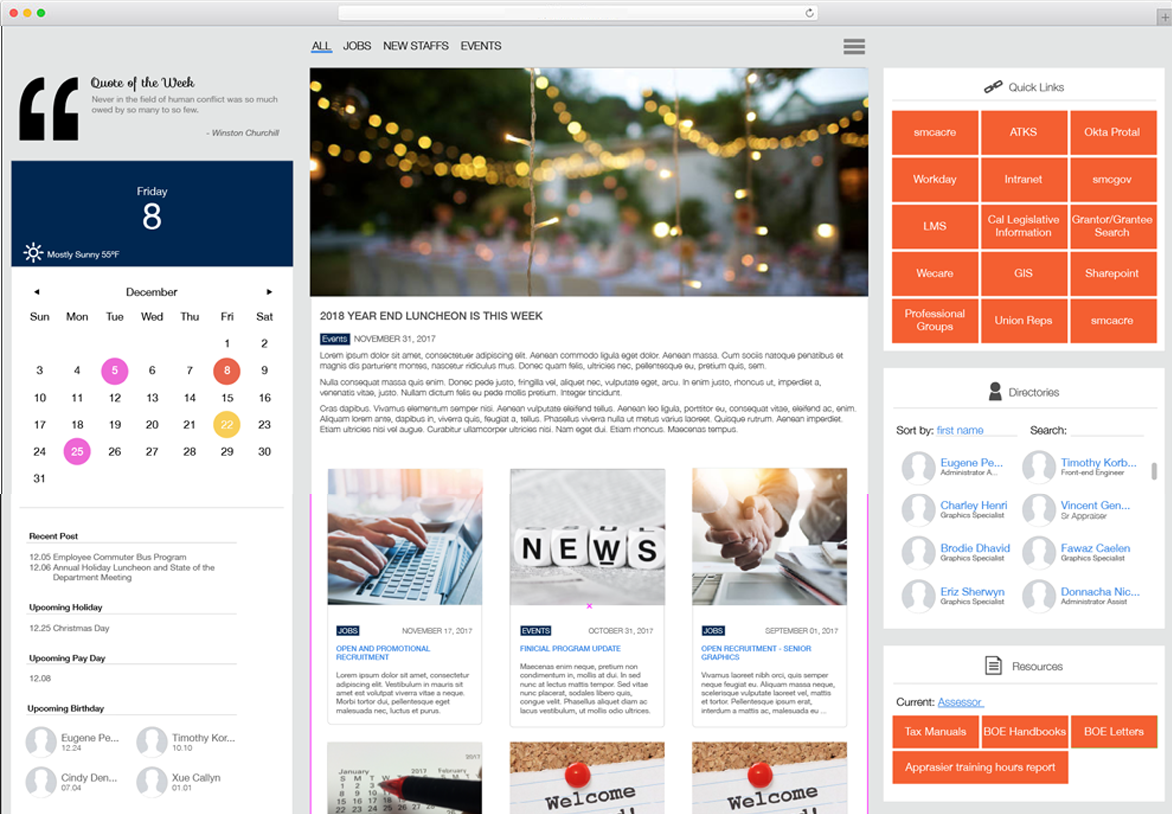
Task: Switch to the NEW STAFFS tab
Action: click(416, 46)
